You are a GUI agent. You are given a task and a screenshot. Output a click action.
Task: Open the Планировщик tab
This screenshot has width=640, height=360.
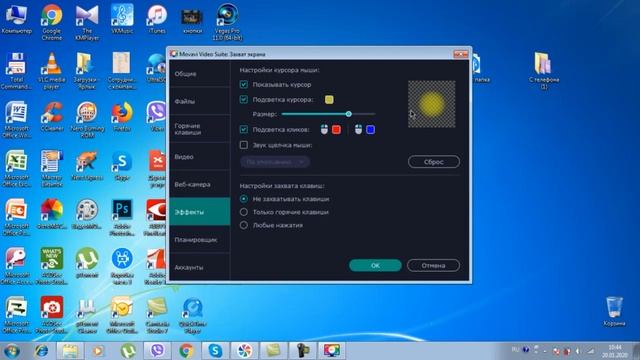[200, 240]
